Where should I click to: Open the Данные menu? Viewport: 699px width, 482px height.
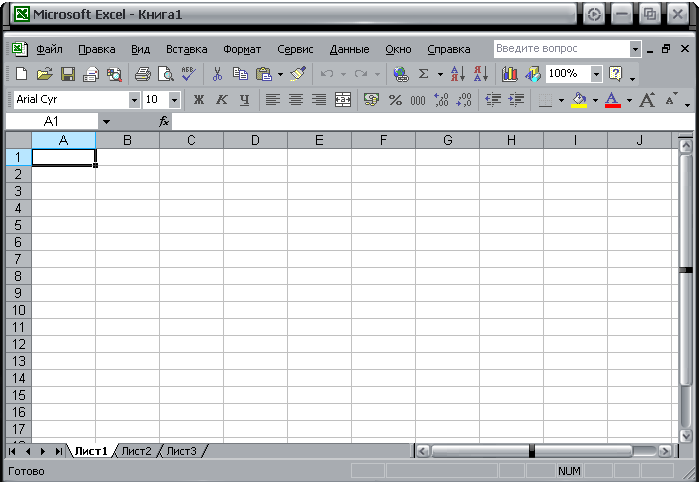click(350, 49)
